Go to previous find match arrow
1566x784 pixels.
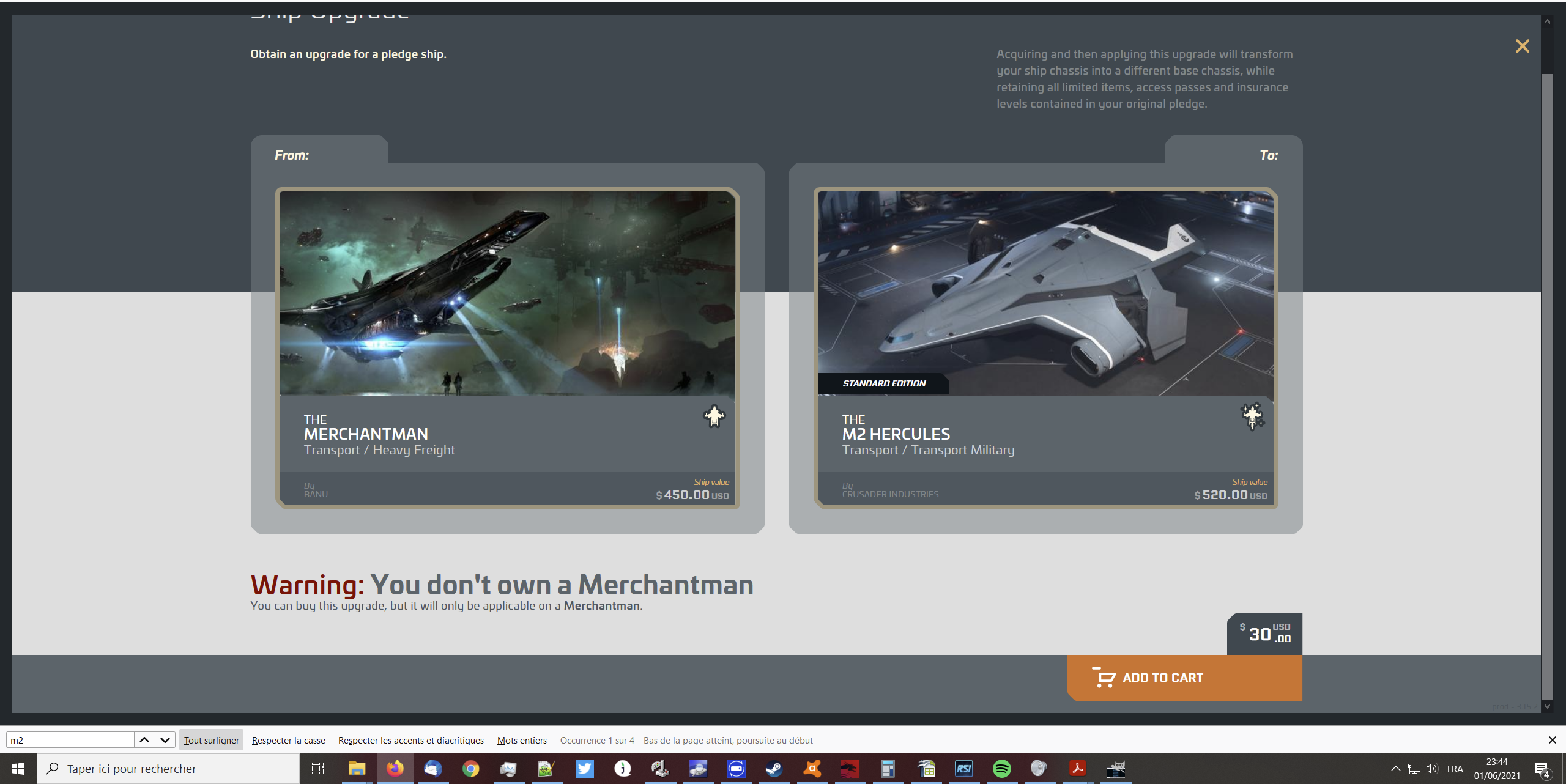[144, 740]
